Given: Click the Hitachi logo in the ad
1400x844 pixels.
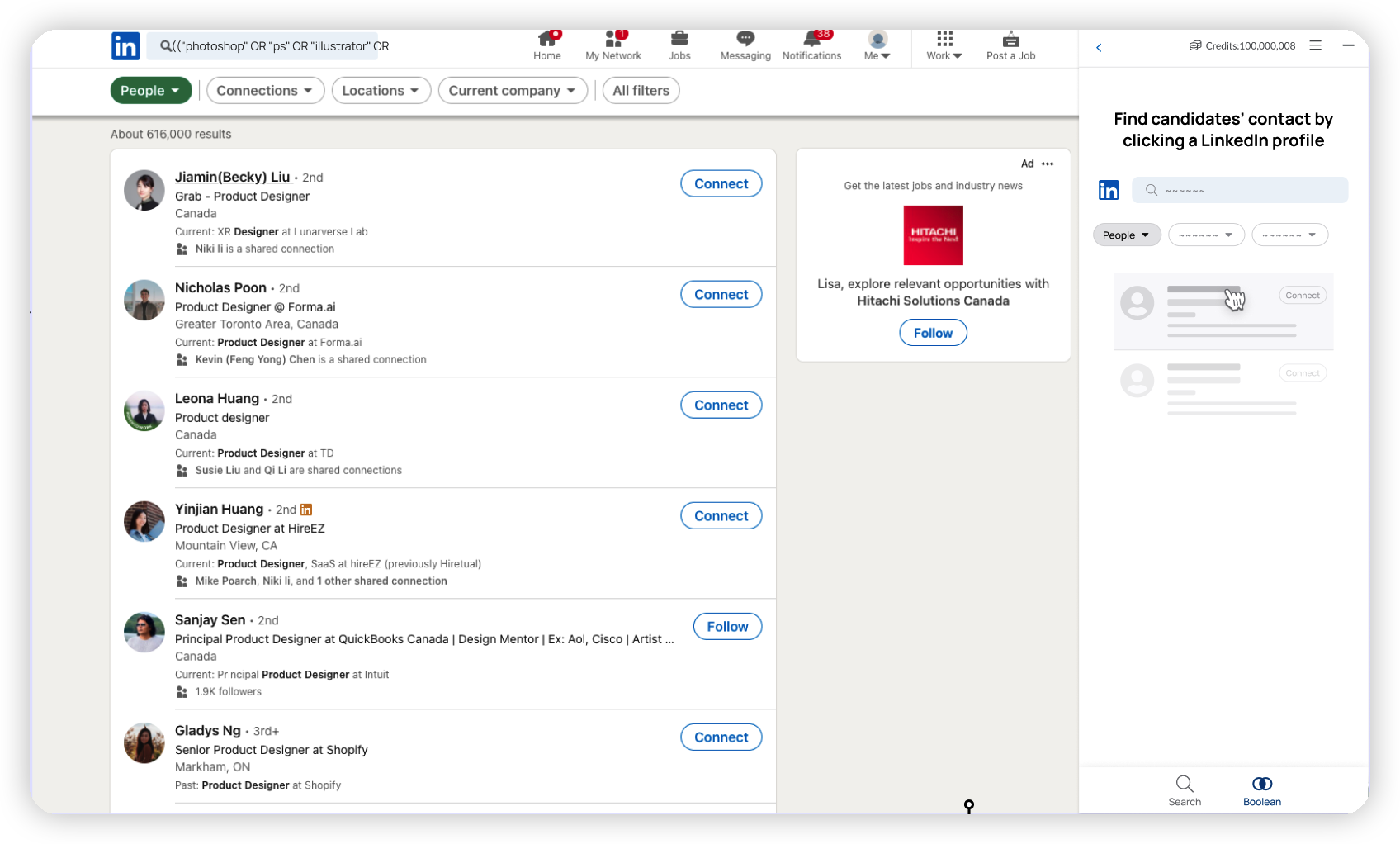Looking at the screenshot, I should click(x=933, y=235).
